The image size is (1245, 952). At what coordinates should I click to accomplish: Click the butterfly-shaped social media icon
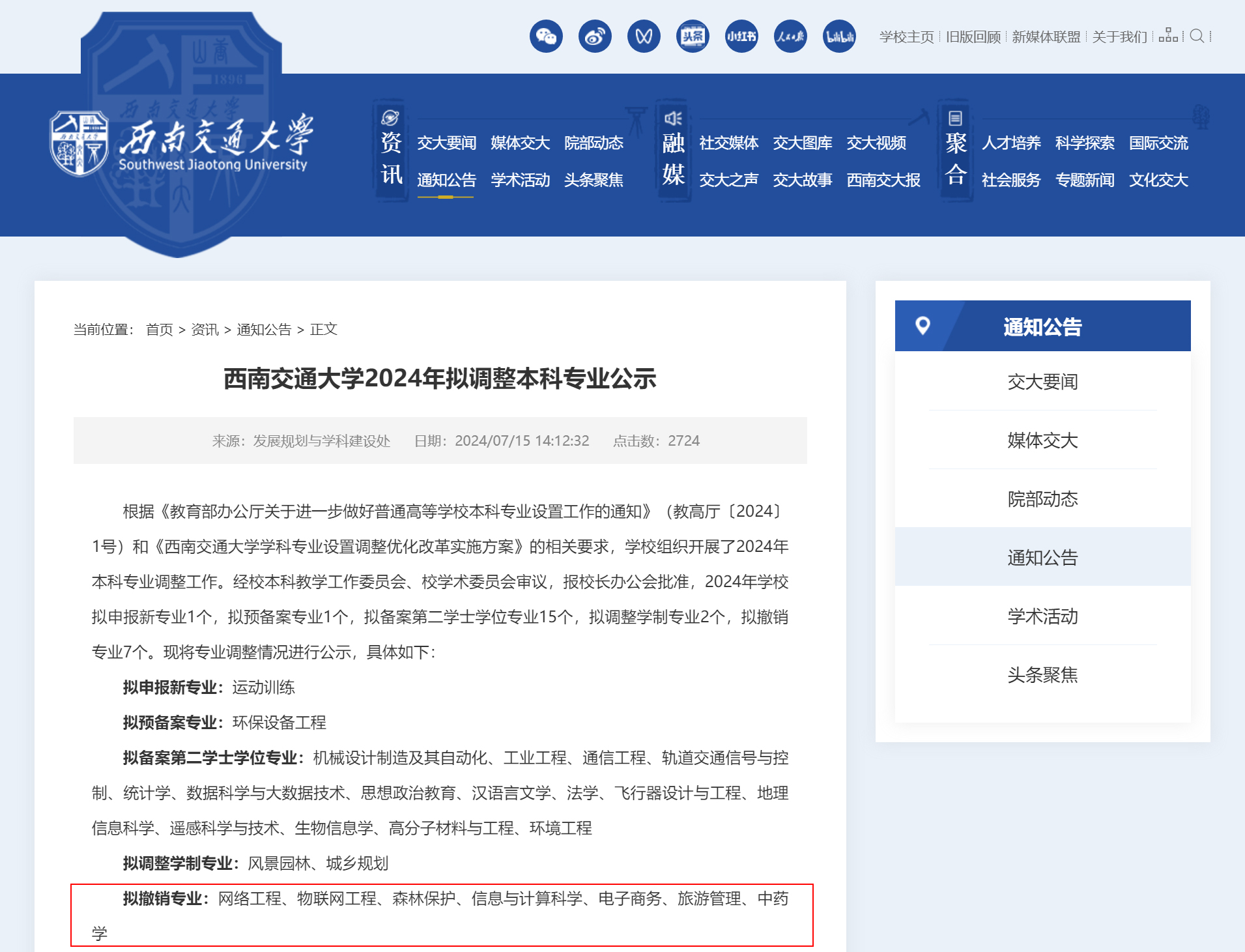pyautogui.click(x=644, y=36)
